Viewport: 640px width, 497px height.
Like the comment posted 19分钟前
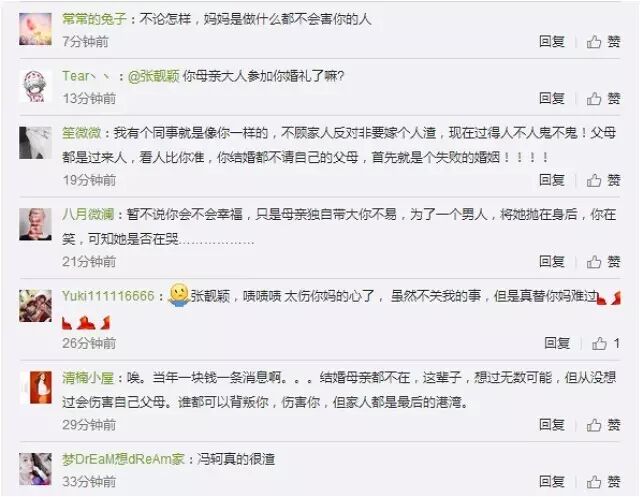[603, 180]
